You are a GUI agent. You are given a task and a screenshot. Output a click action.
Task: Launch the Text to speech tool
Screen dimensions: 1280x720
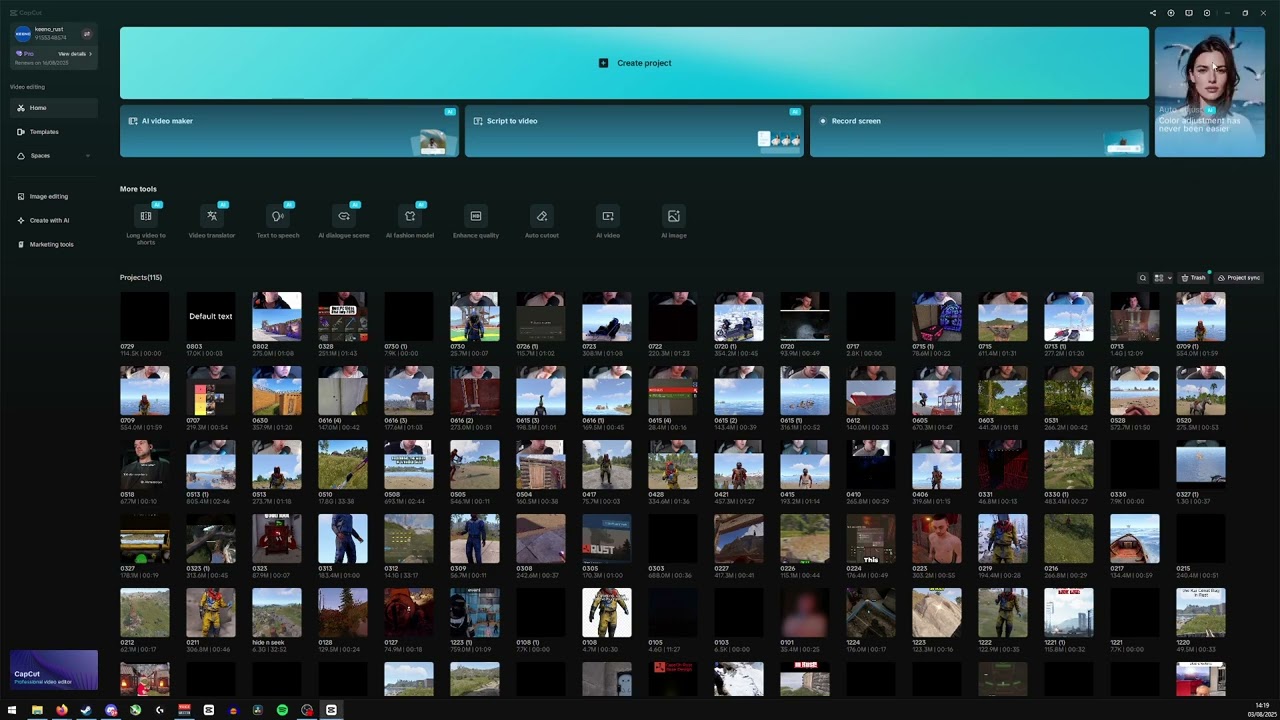click(278, 221)
